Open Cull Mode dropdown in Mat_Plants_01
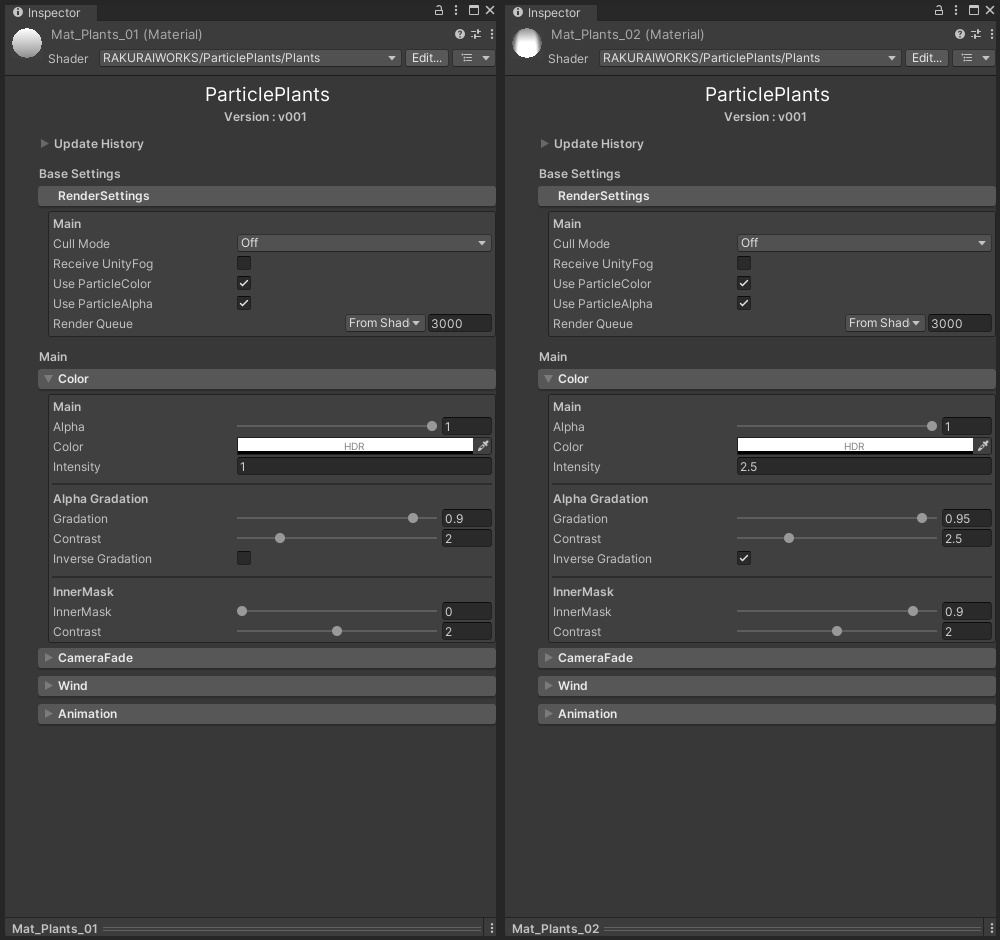1000x940 pixels. [364, 243]
